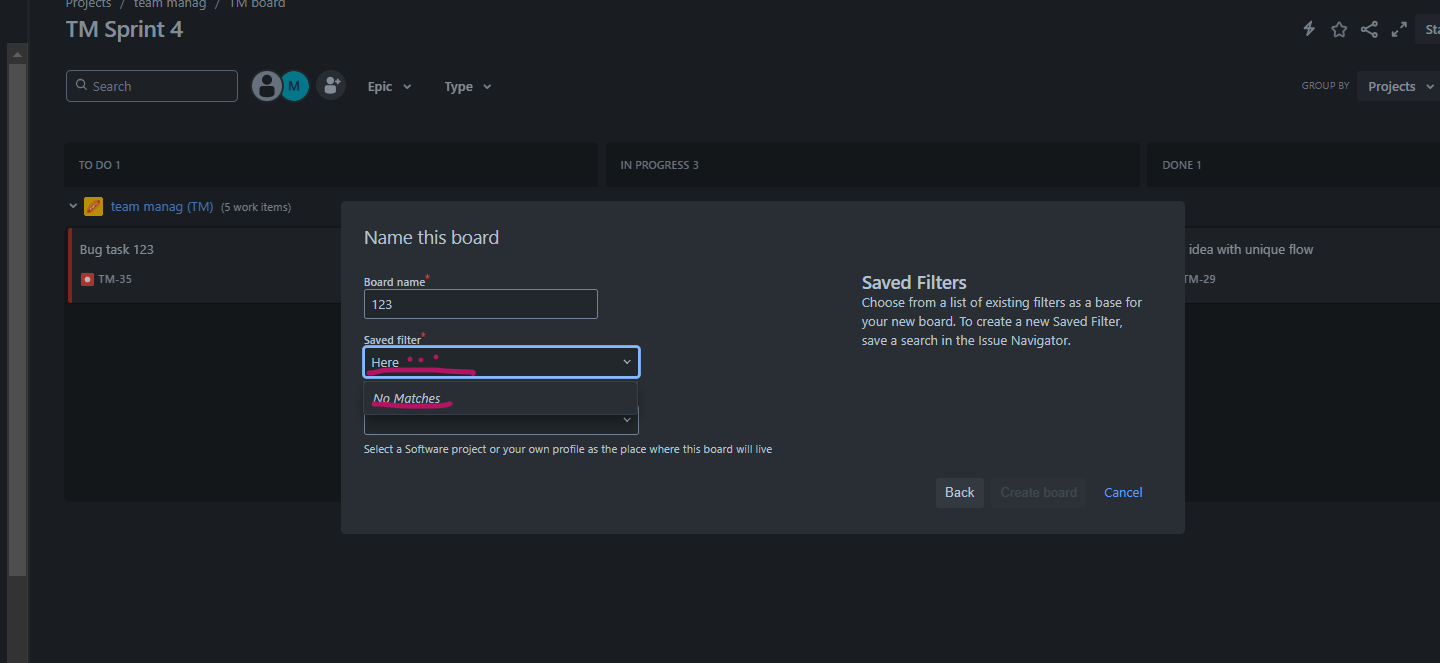The height and width of the screenshot is (663, 1440).
Task: Open the Type filter dropdown
Action: 468,87
